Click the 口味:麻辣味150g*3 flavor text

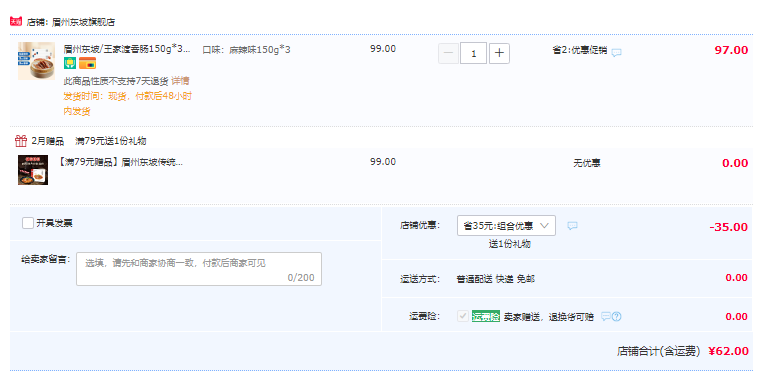[x=246, y=50]
